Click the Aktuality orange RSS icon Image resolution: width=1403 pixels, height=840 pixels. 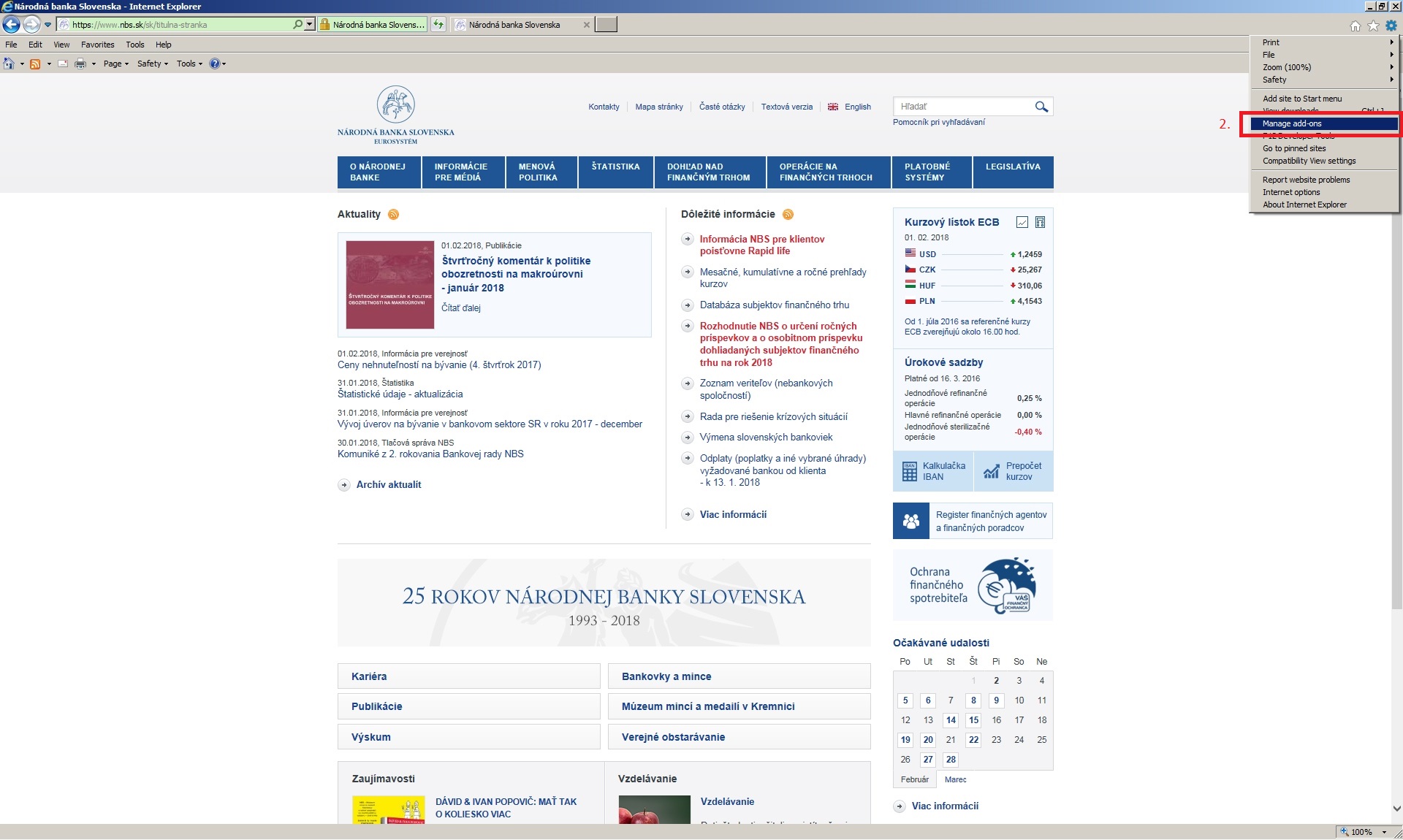393,214
